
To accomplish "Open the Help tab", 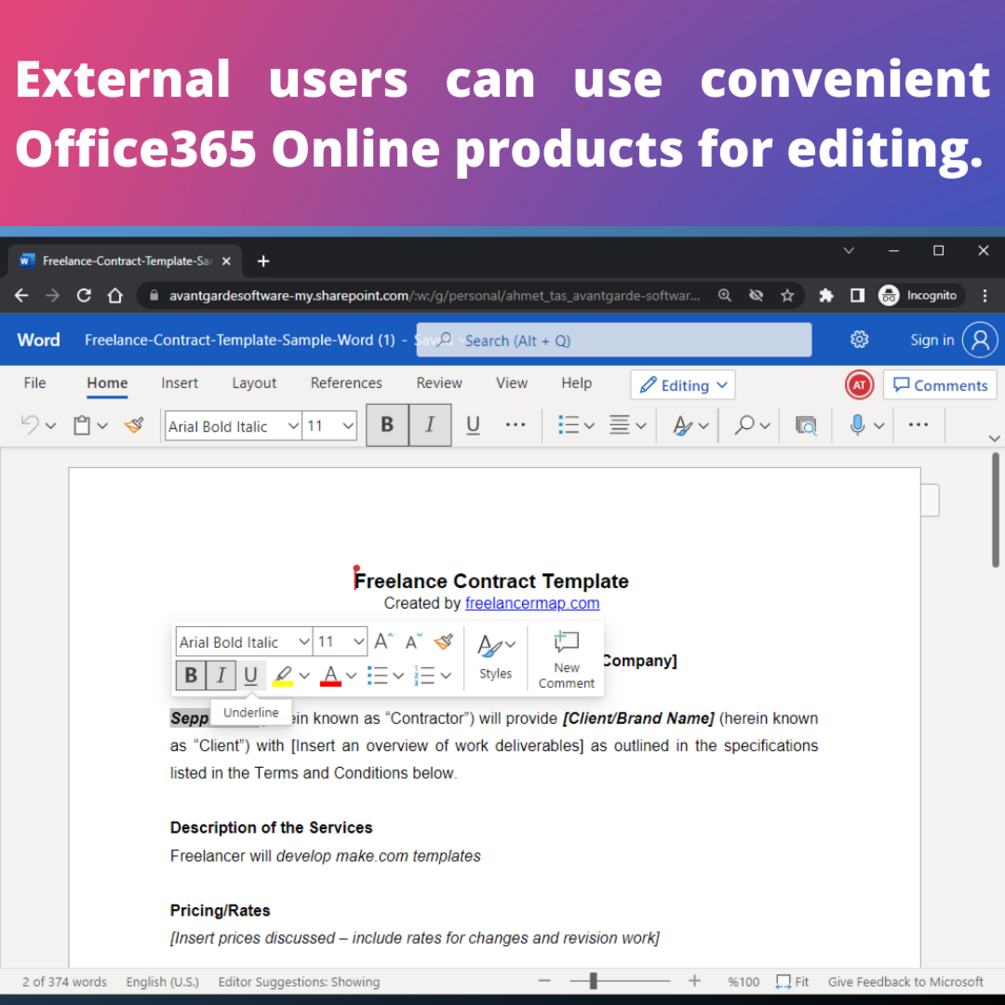I will coord(576,383).
